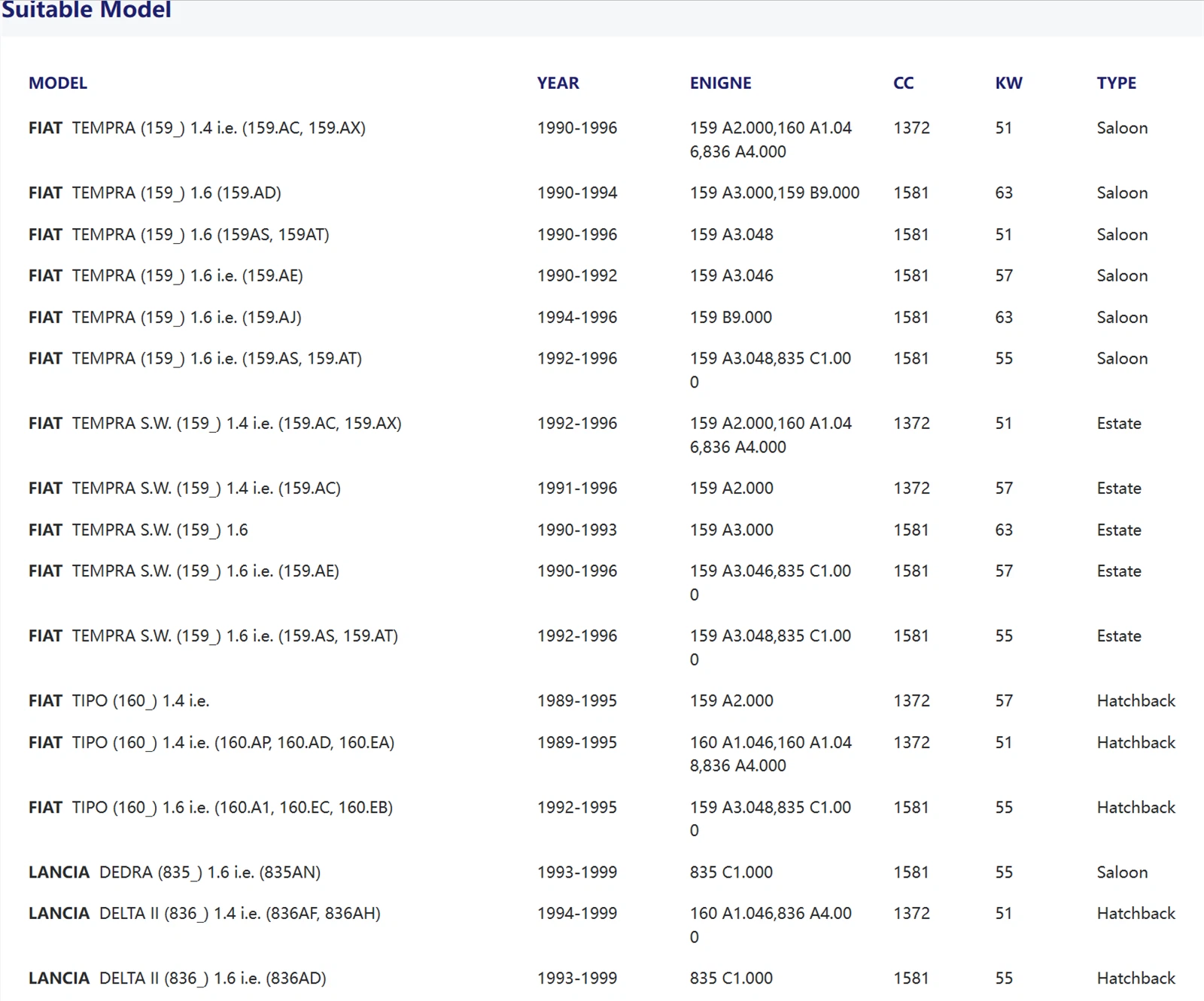
Task: Click year 1991-1996 in TEMPRA S.W. 159.AC row
Action: click(577, 488)
